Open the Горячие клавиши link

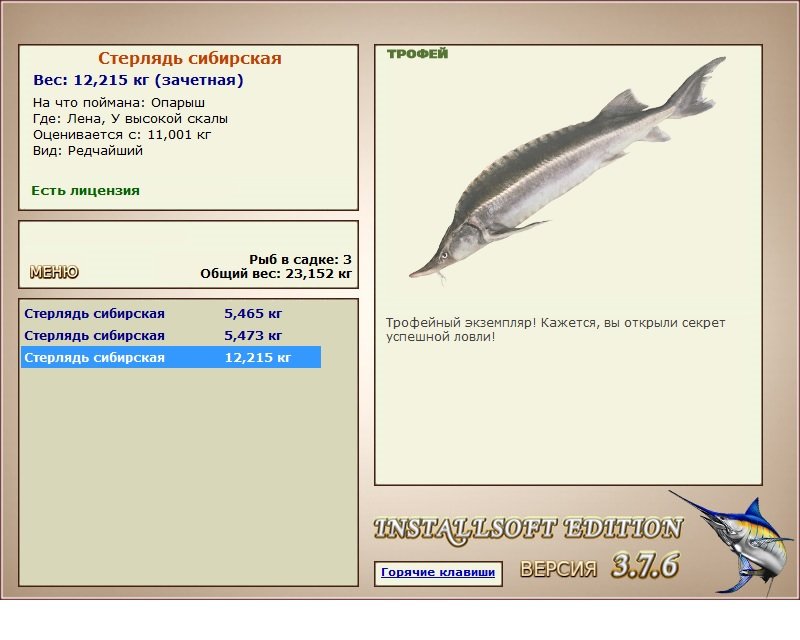pos(438,573)
